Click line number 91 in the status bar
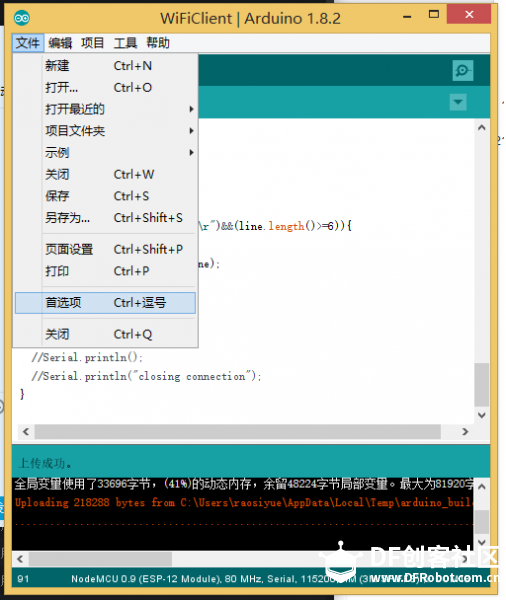This screenshot has height=600, width=506. 23,579
